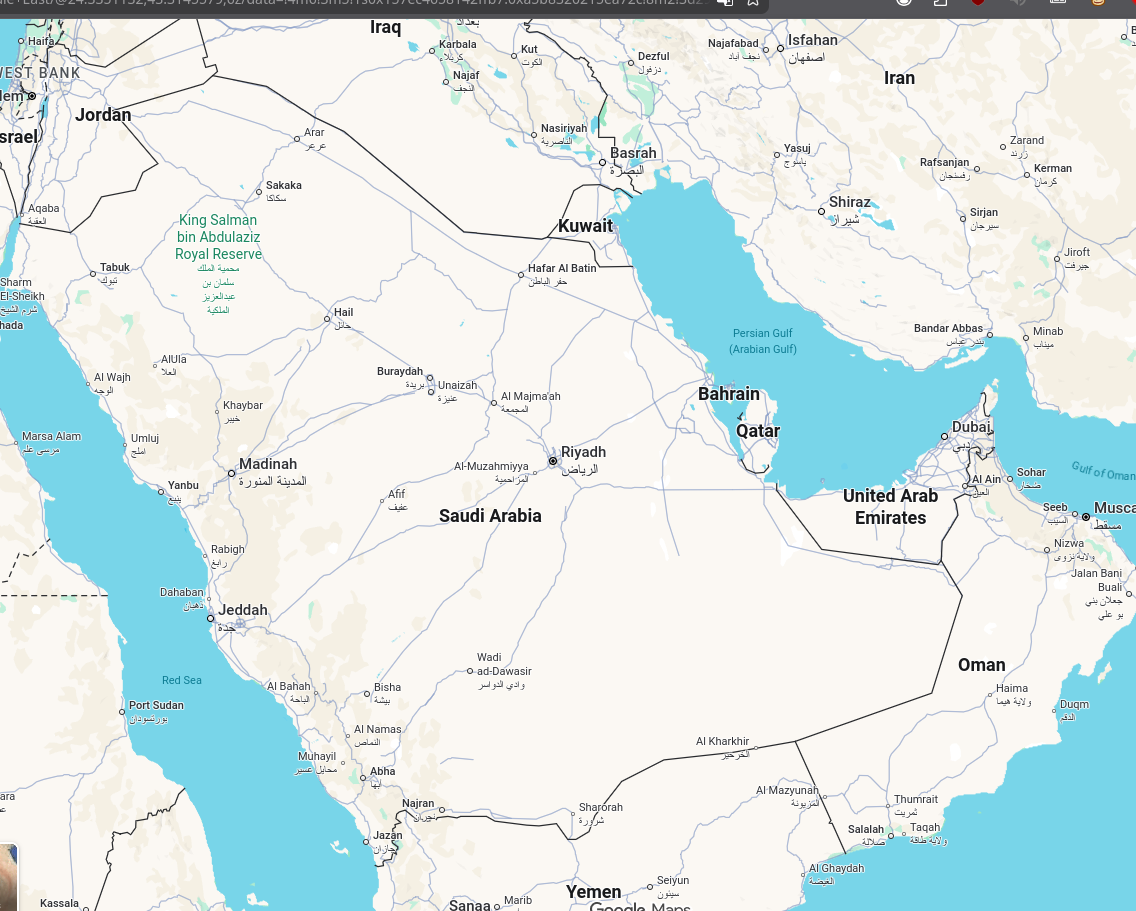
Task: Select the Shiraz city label
Action: [850, 202]
